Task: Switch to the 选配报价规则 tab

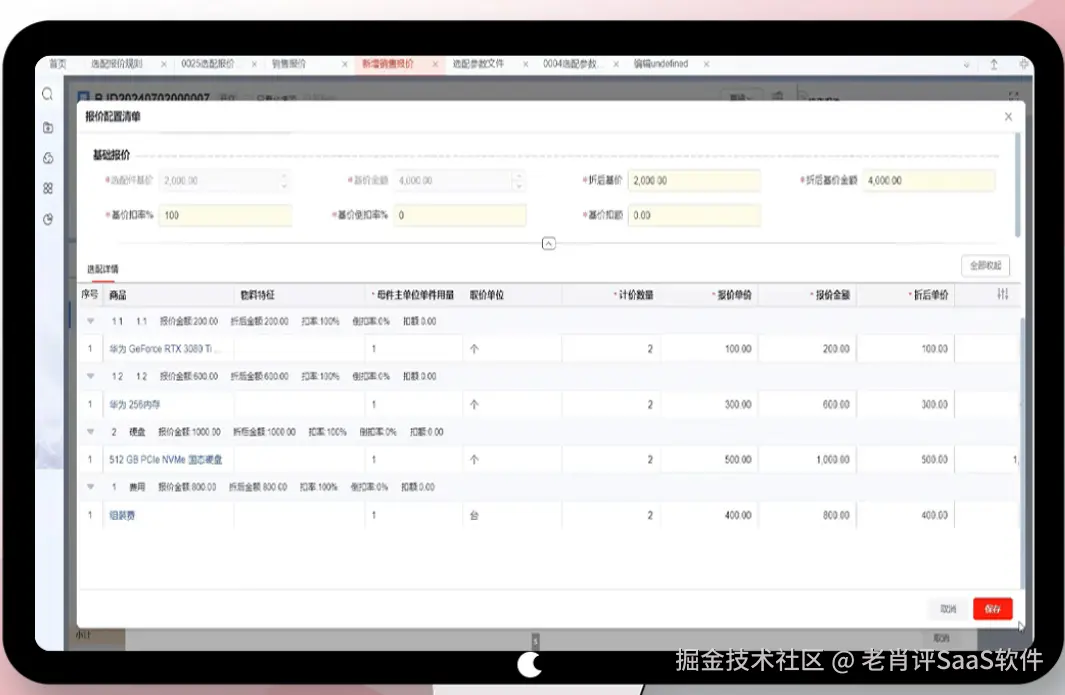Action: pos(117,64)
